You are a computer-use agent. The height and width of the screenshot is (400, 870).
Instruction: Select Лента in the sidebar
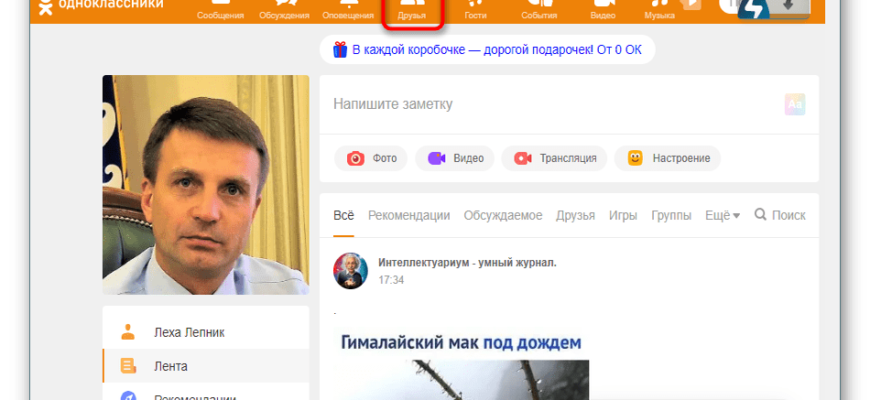pyautogui.click(x=206, y=366)
